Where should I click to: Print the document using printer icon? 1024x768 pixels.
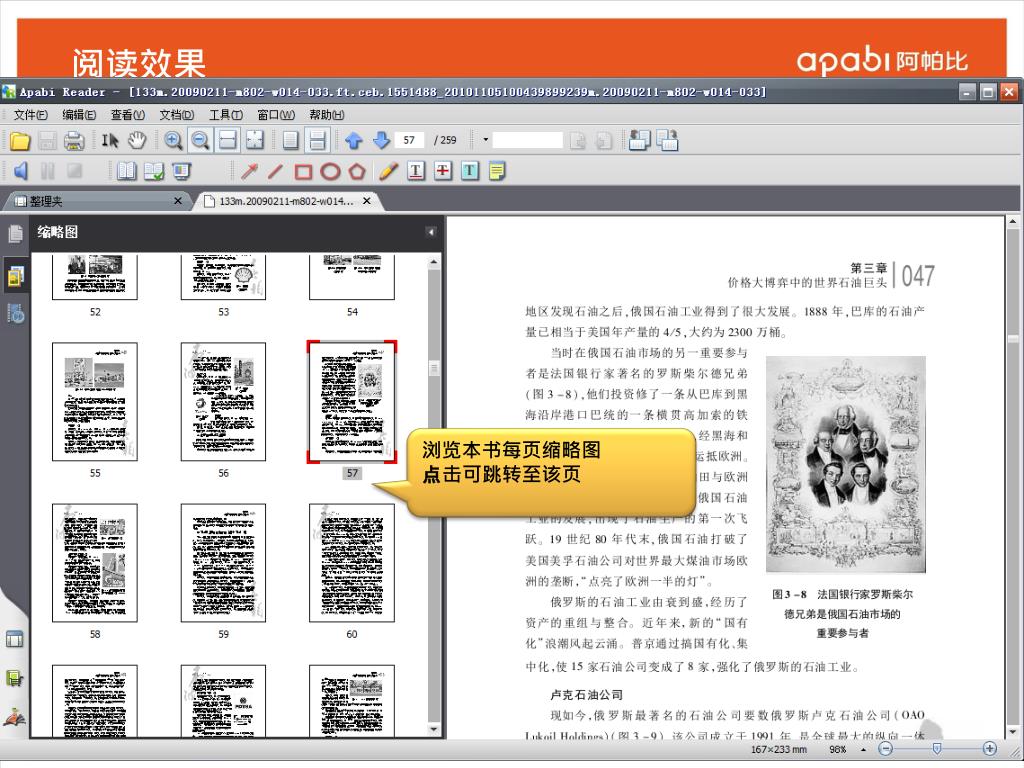pyautogui.click(x=74, y=140)
